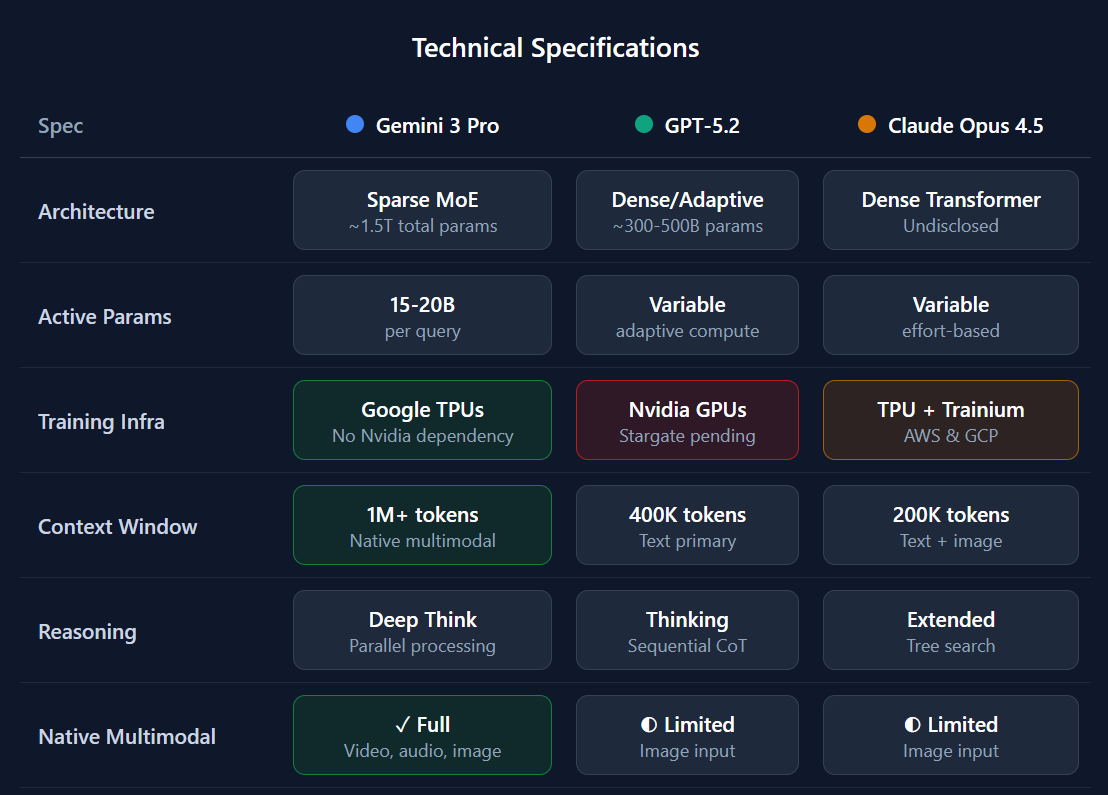The width and height of the screenshot is (1108, 795).
Task: Click '~1.5T total params' text
Action: [x=423, y=226]
